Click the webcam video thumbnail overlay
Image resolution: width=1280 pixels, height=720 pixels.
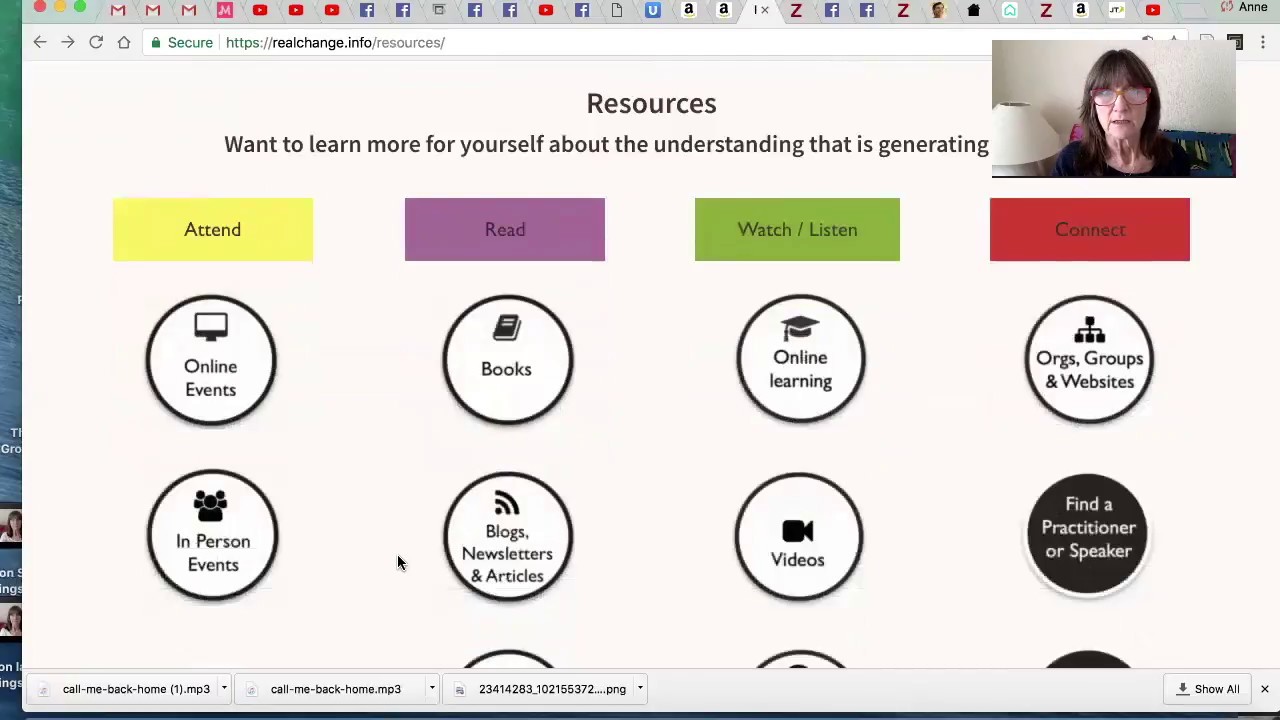click(x=1113, y=109)
